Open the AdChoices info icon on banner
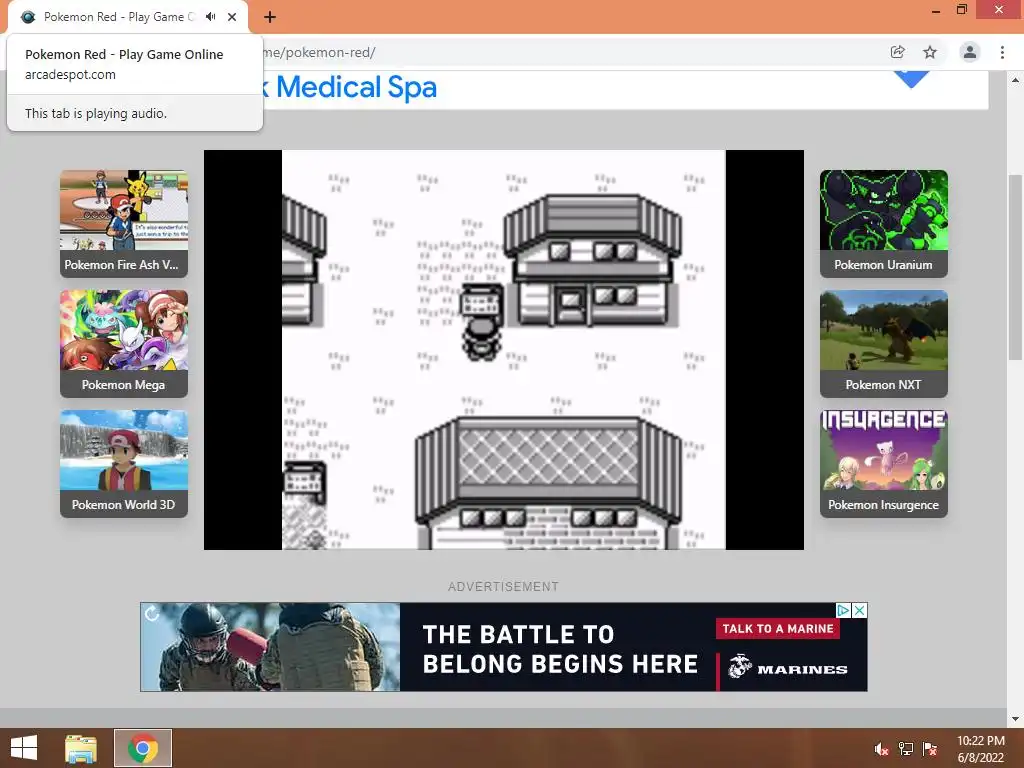Screen dimensions: 1024x768 pos(843,610)
